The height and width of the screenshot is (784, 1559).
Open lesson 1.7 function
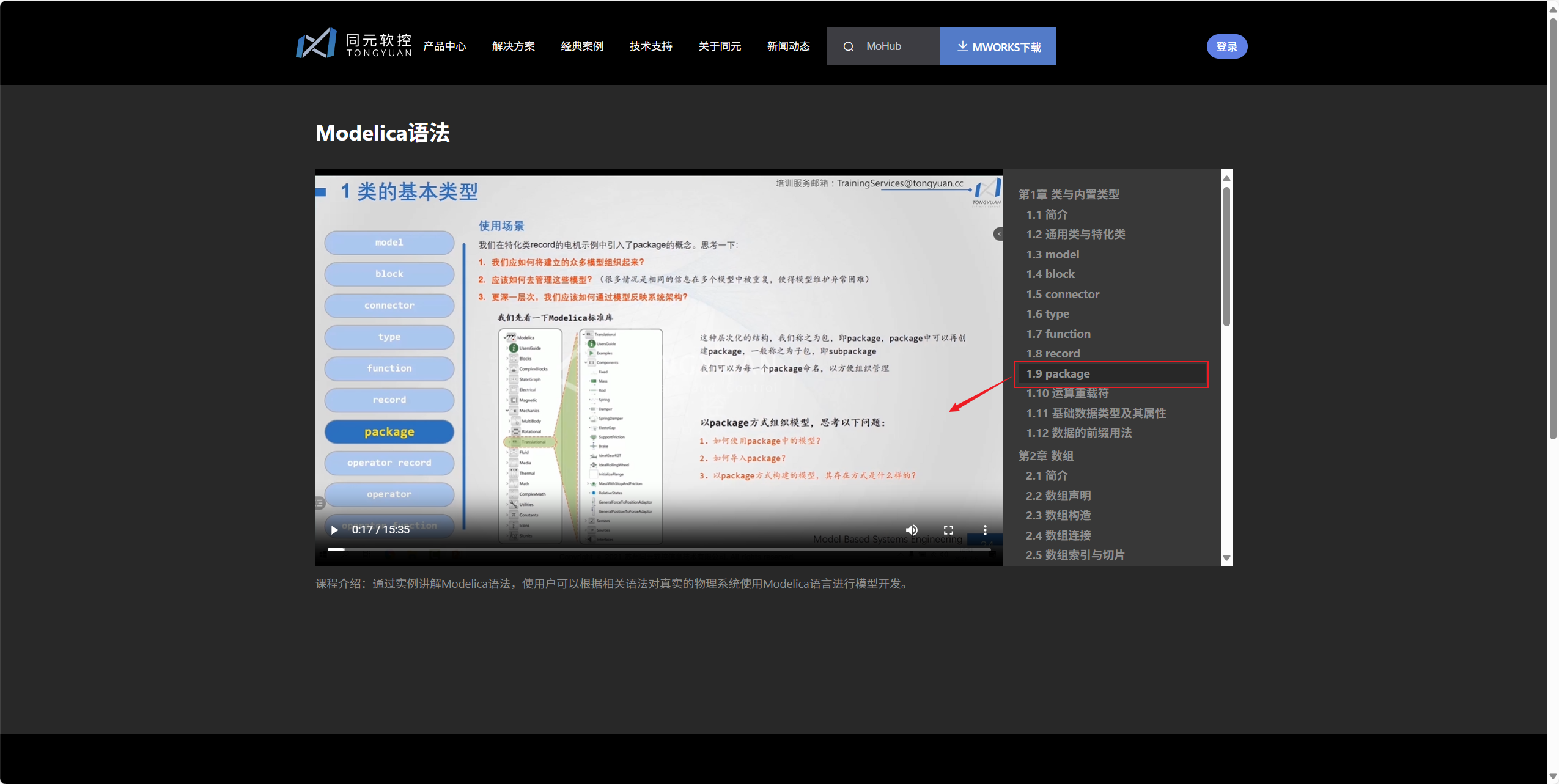pos(1058,334)
